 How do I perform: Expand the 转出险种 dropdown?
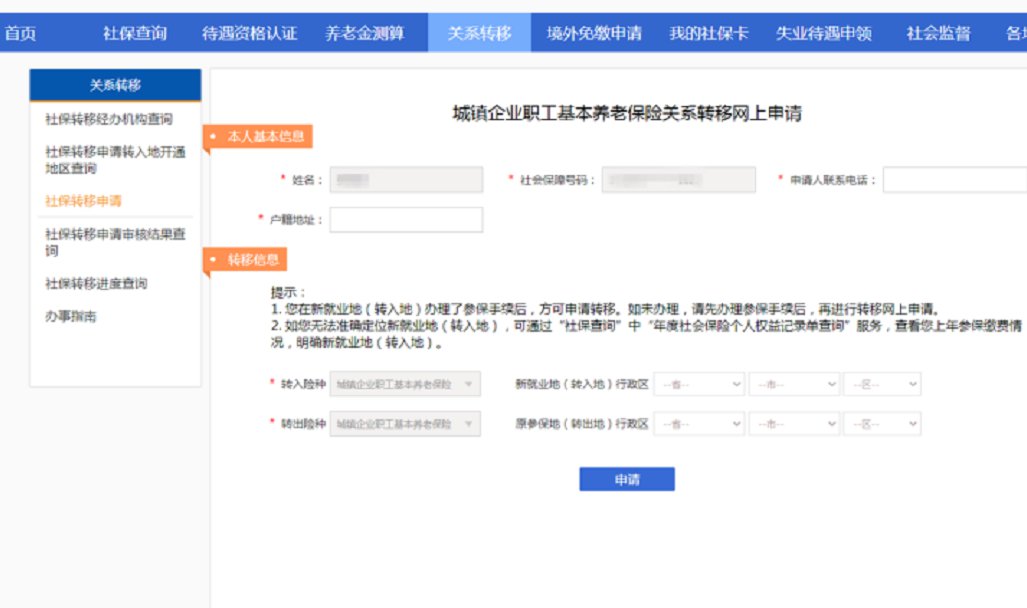coord(405,424)
